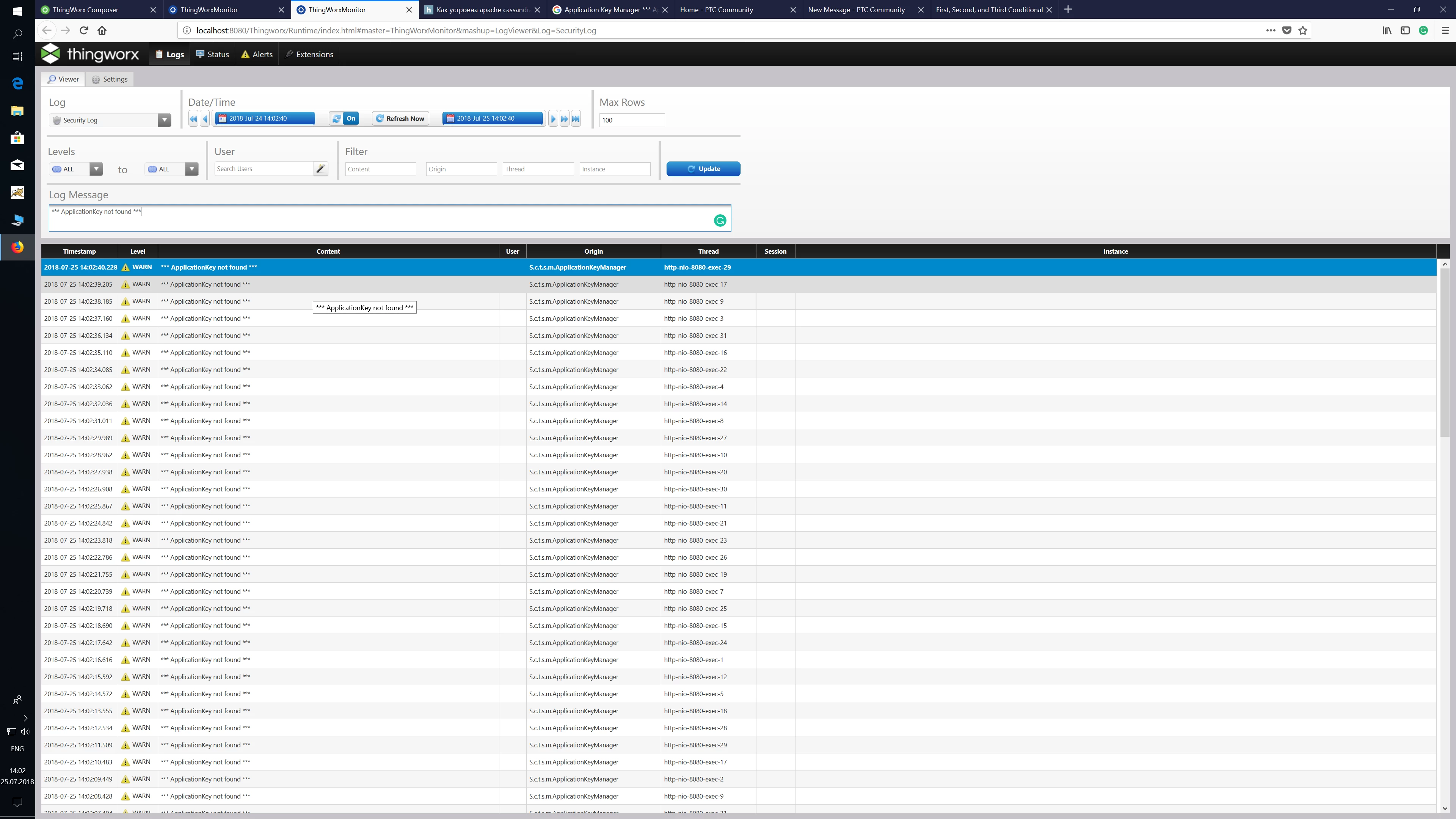The height and width of the screenshot is (819, 1456).
Task: Open start date picker 2018-Jul-24 14:02:40
Action: 265,118
